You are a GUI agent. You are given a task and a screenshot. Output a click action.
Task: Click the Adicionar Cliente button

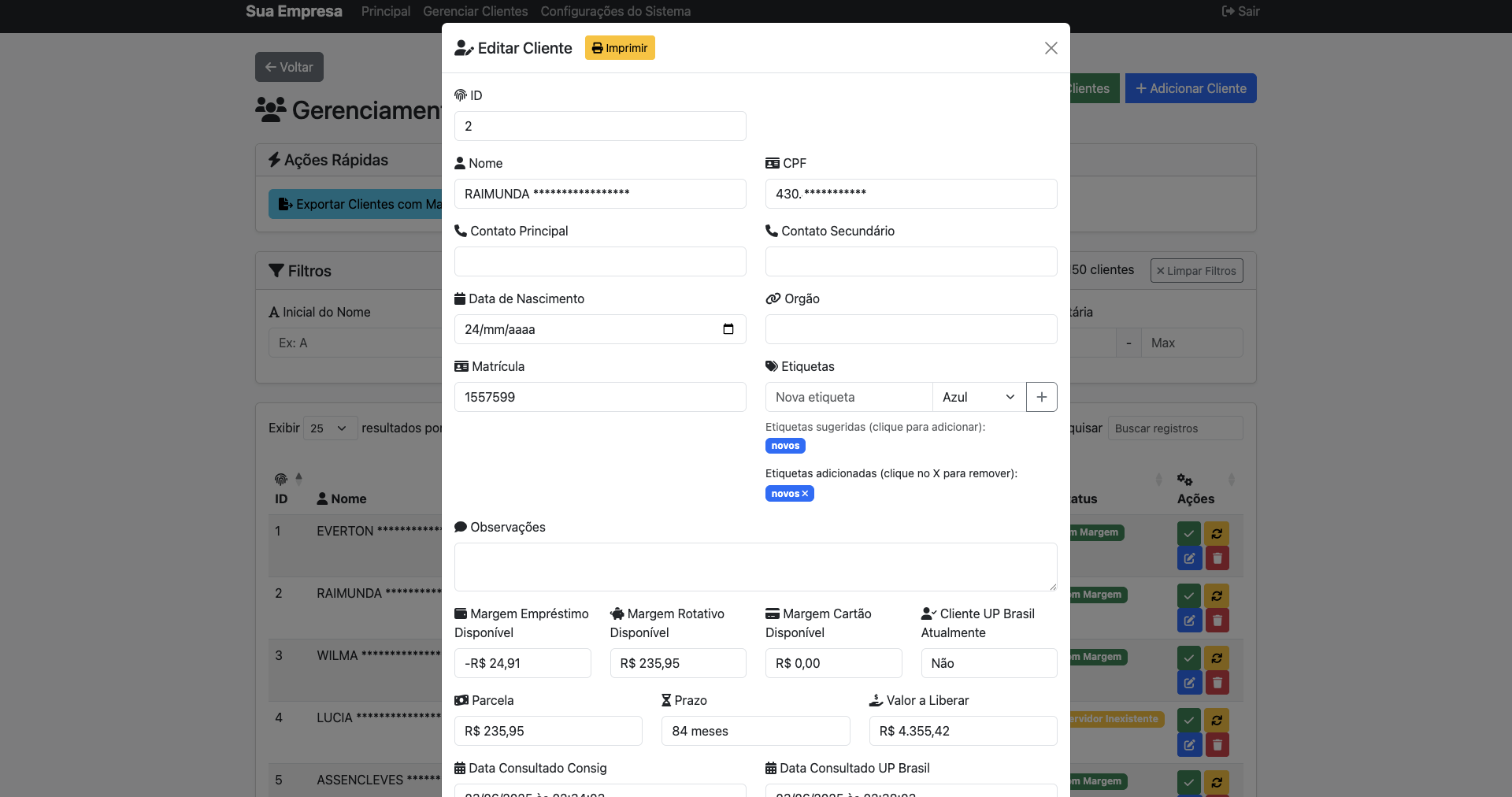pos(1190,88)
